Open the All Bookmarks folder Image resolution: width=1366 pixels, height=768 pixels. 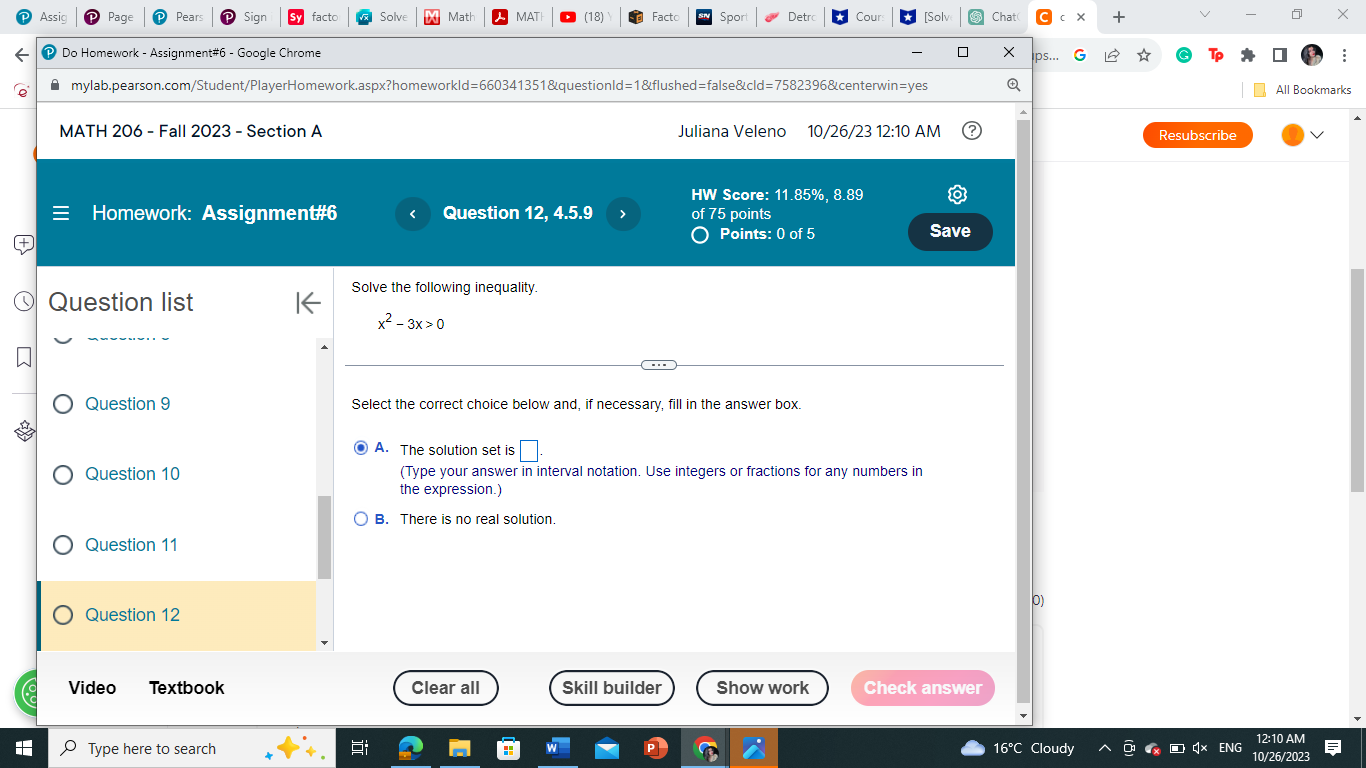1303,90
